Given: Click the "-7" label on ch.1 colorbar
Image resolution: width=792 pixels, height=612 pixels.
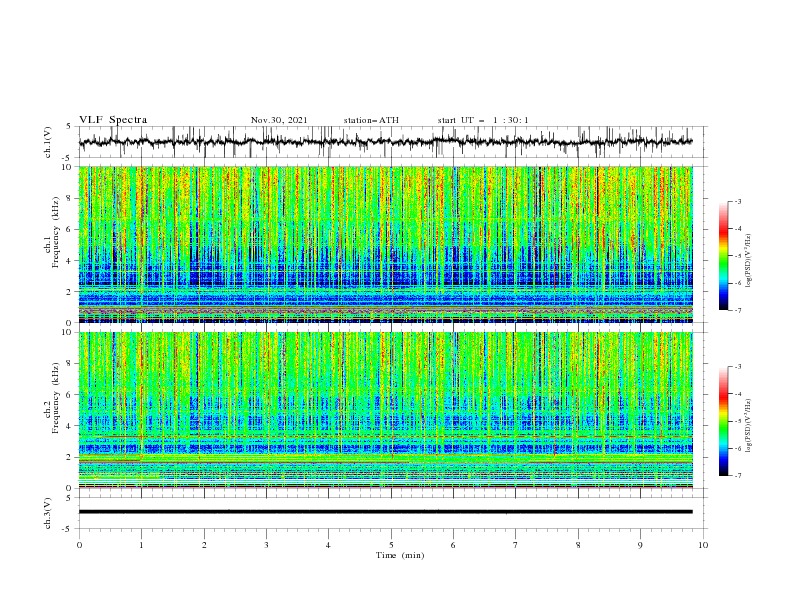Looking at the screenshot, I should (x=738, y=310).
